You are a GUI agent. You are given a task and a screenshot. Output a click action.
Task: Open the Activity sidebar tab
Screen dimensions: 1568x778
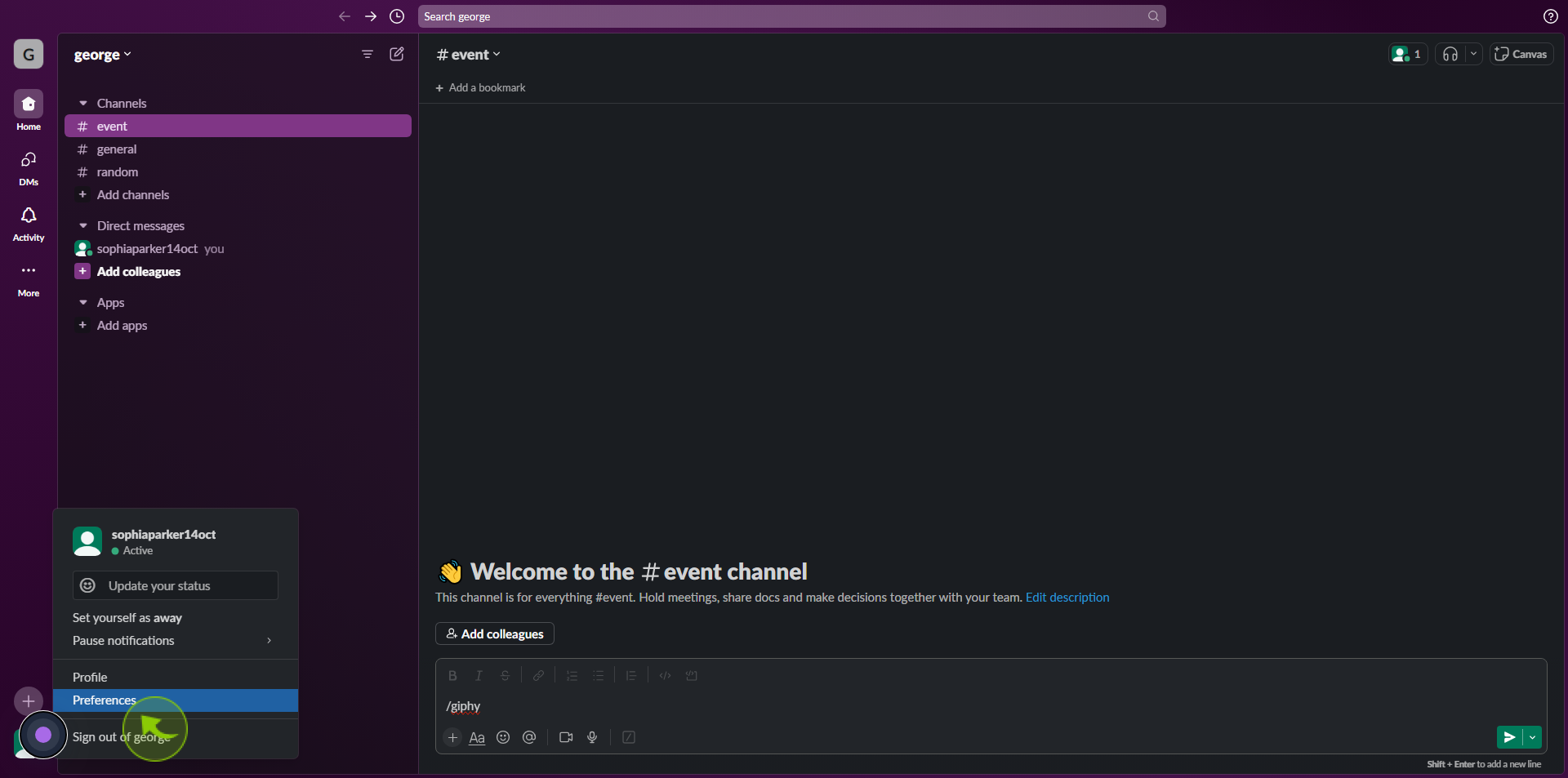tap(29, 223)
